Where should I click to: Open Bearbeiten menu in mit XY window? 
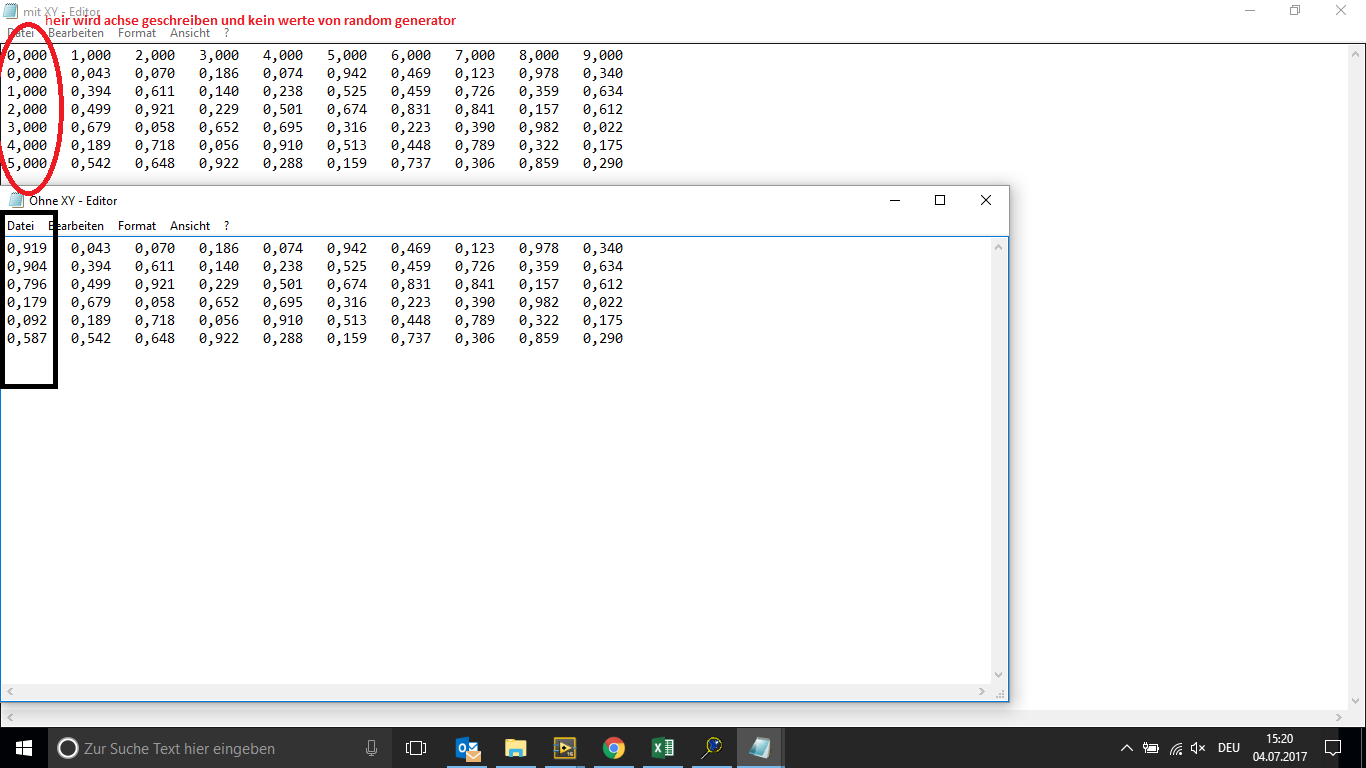point(76,32)
